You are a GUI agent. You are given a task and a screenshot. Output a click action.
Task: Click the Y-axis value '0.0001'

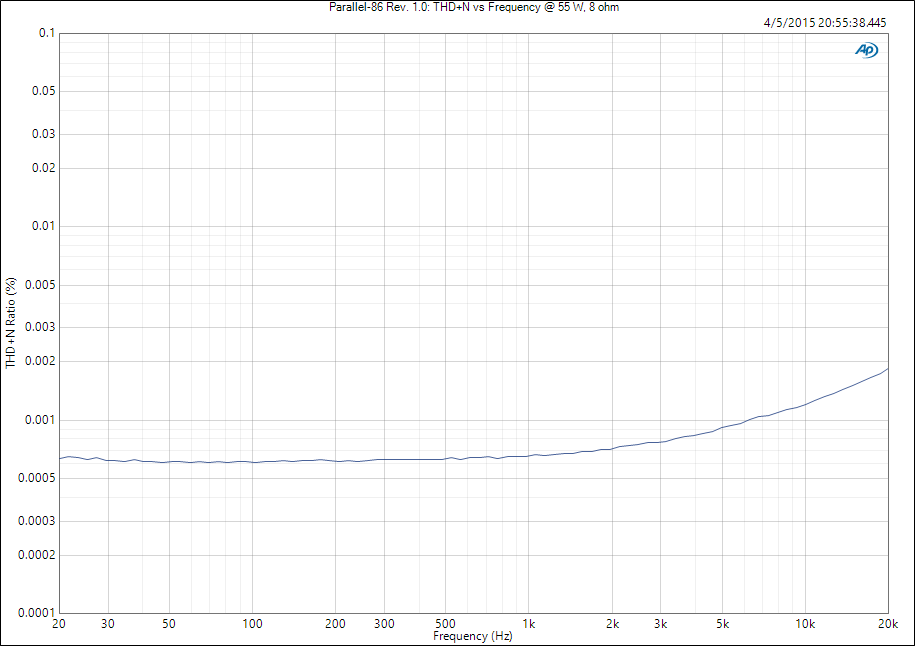pos(37,613)
